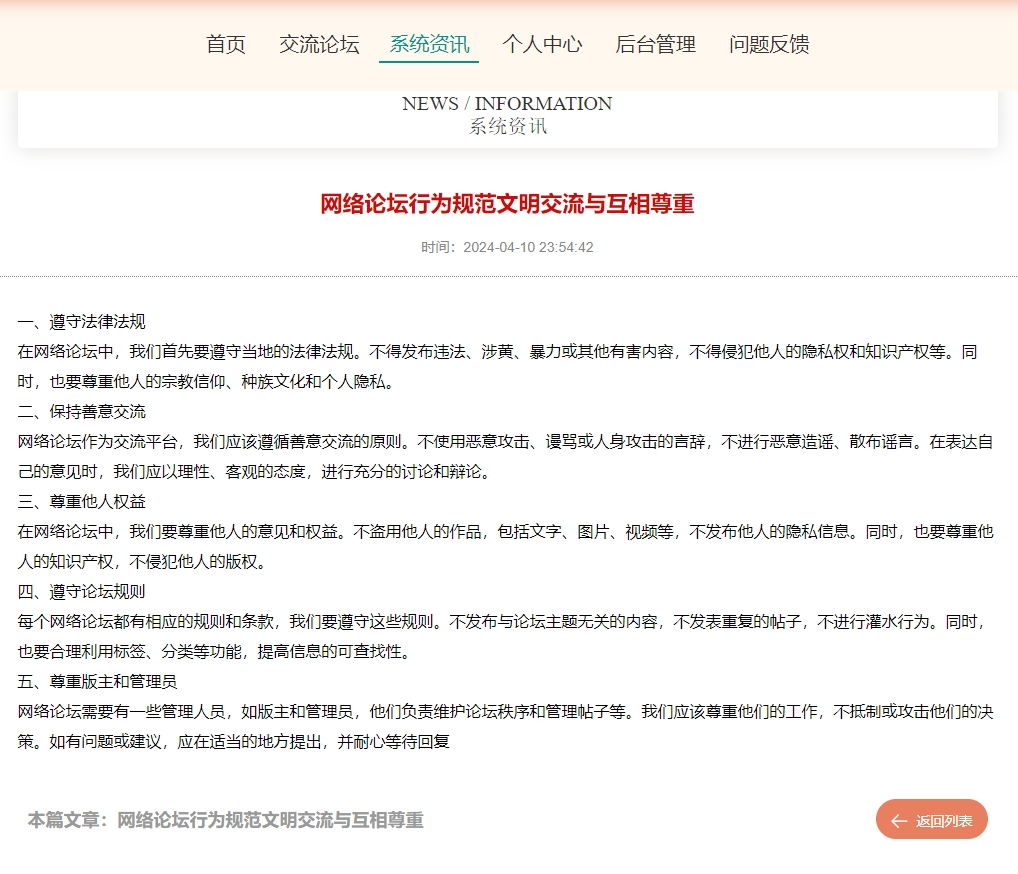Open the 首页 navigation item
This screenshot has height=874, width=1018.
coord(225,44)
